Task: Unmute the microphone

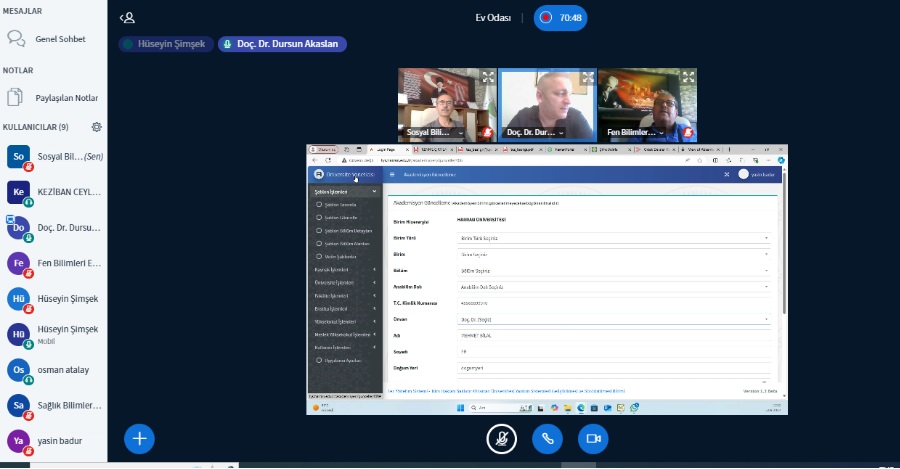Action: click(501, 438)
